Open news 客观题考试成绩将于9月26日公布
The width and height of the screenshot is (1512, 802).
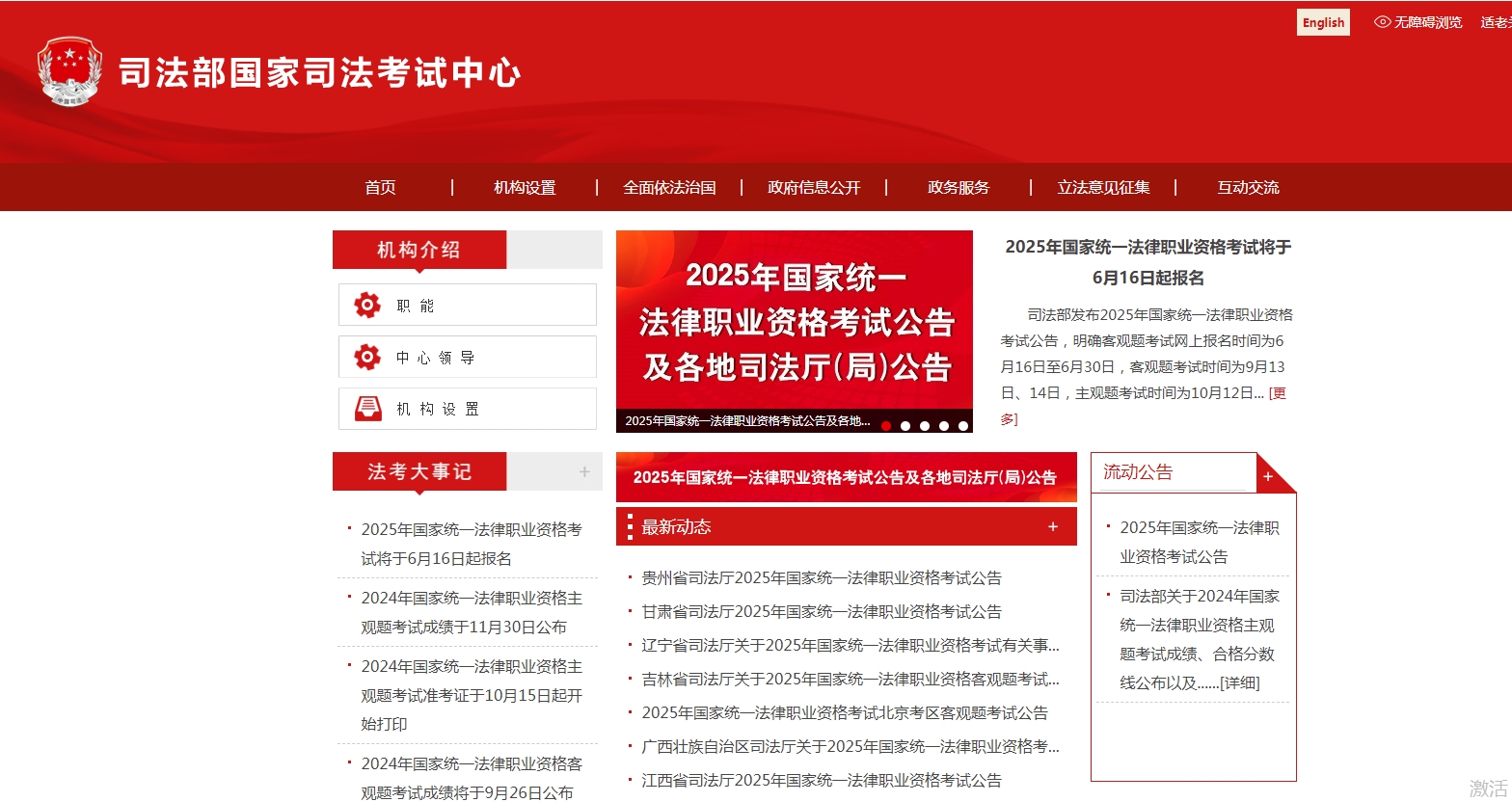click(472, 778)
